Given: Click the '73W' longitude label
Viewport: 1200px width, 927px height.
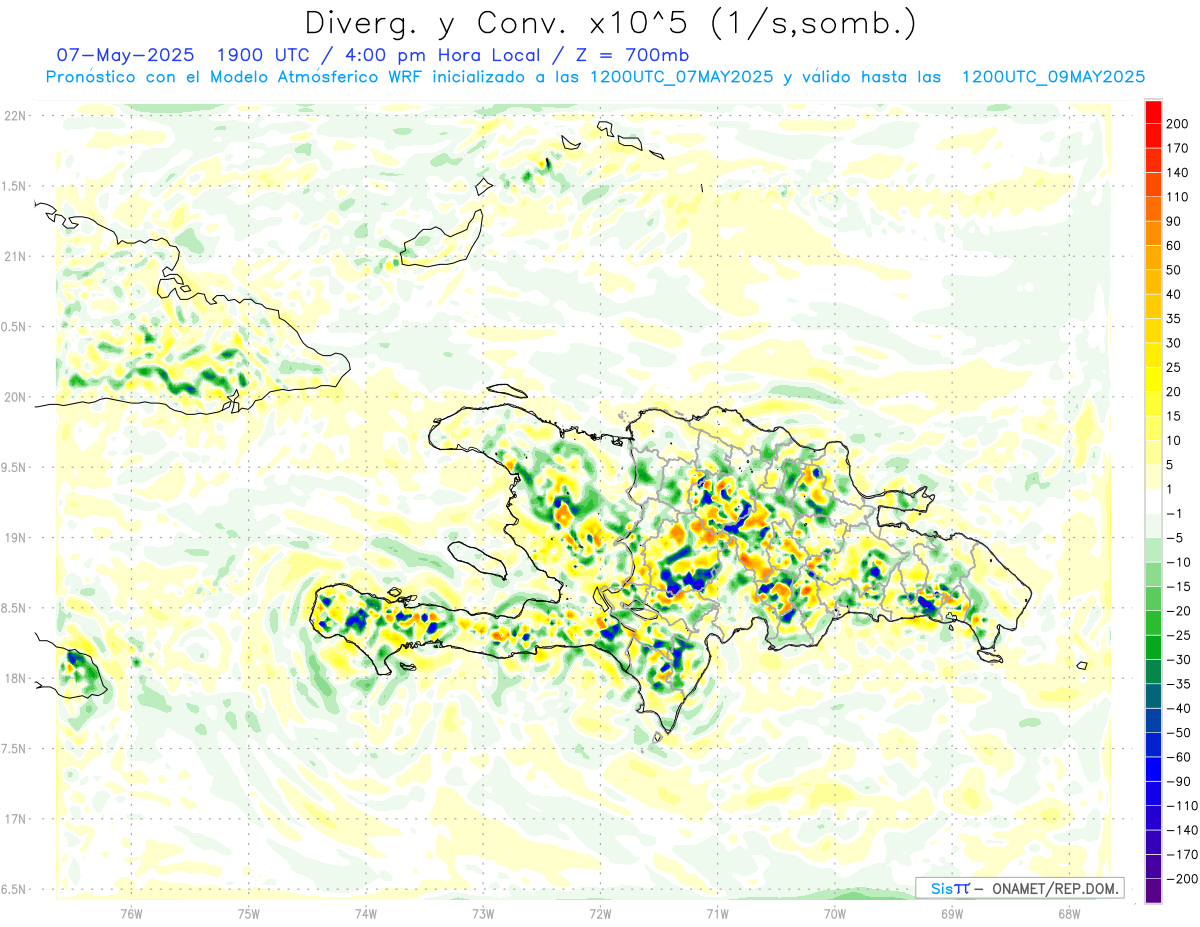Looking at the screenshot, I should [x=483, y=914].
